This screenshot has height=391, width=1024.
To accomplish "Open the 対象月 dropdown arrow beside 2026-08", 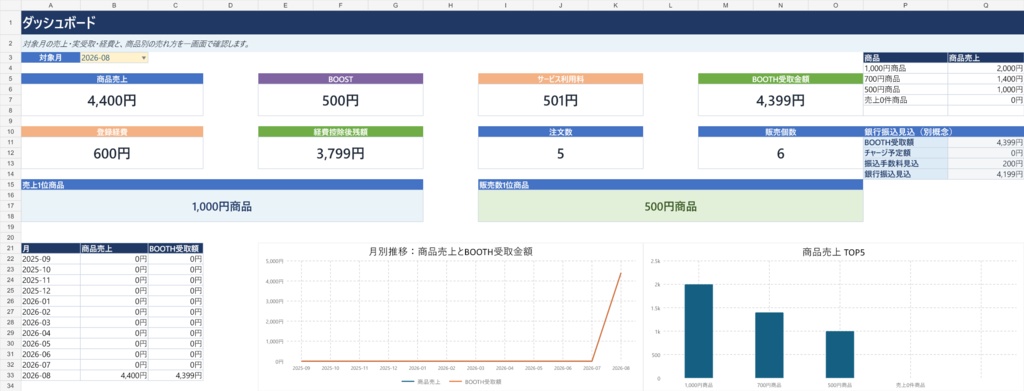I will (144, 57).
